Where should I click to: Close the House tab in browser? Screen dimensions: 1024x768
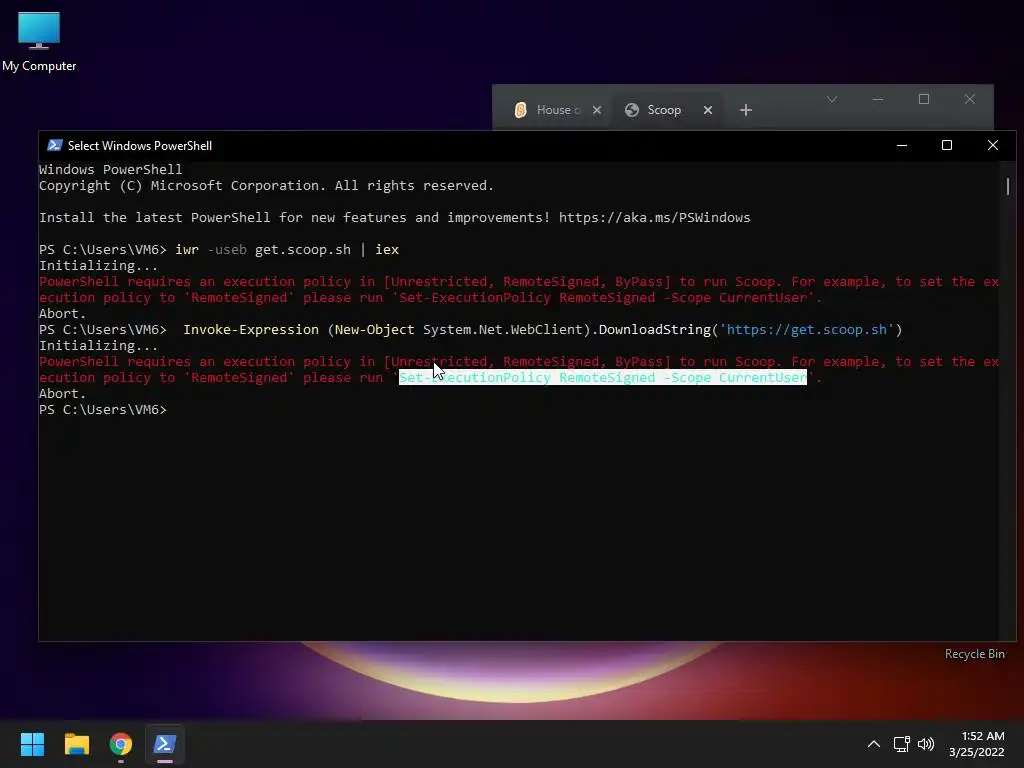tap(597, 110)
